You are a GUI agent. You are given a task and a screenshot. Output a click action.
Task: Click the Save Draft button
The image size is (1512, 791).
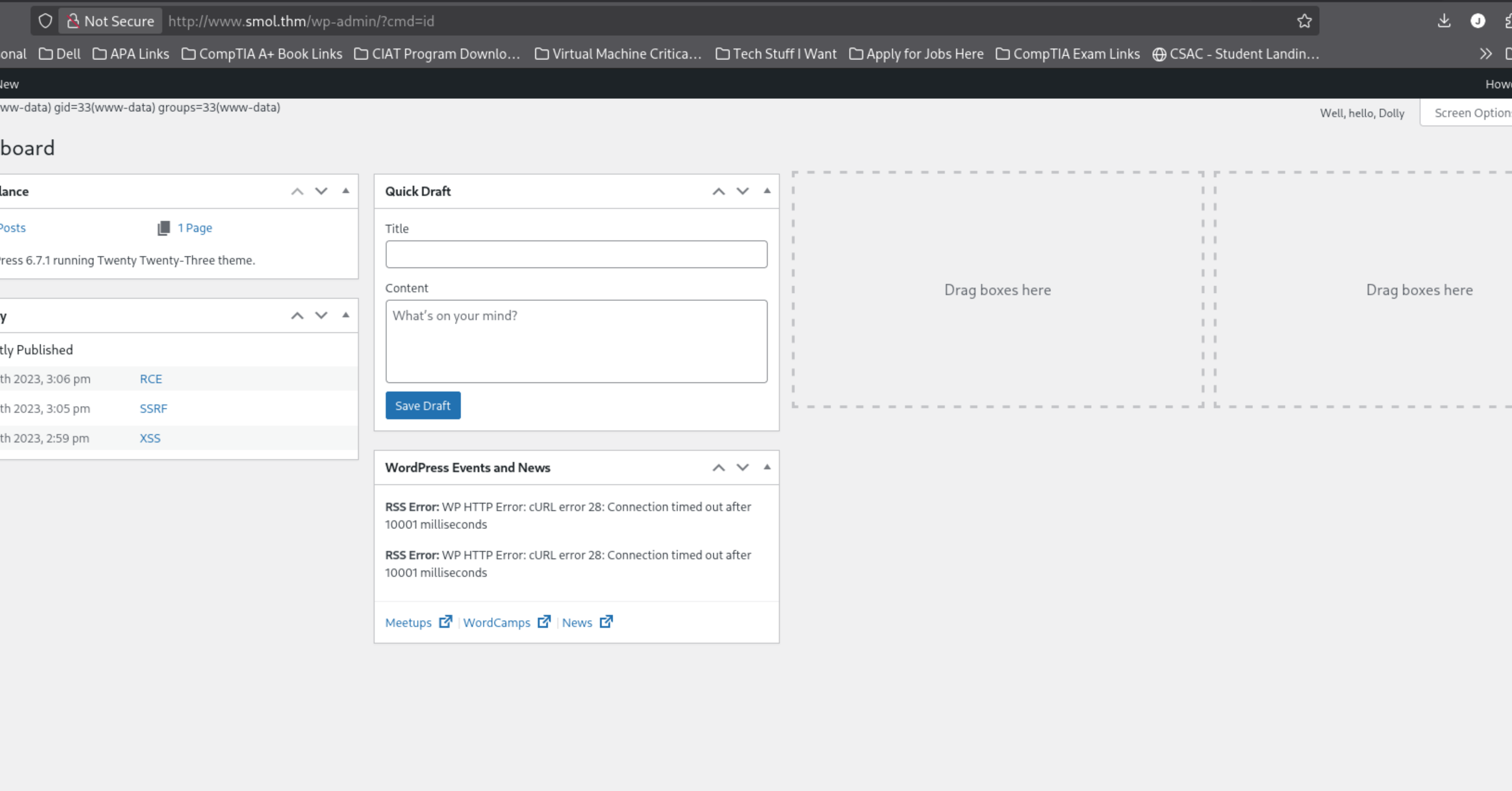(423, 405)
